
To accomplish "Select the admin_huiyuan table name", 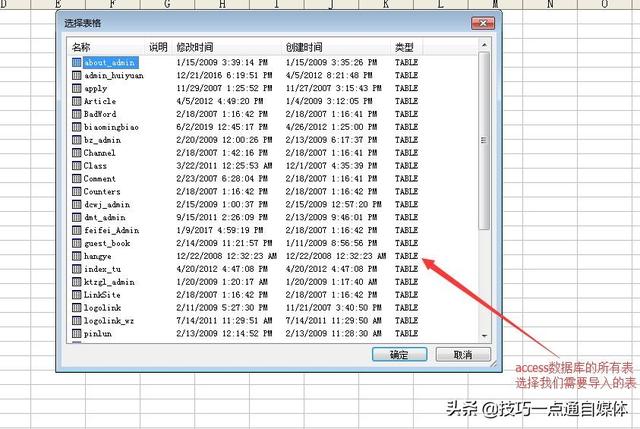I will click(114, 76).
